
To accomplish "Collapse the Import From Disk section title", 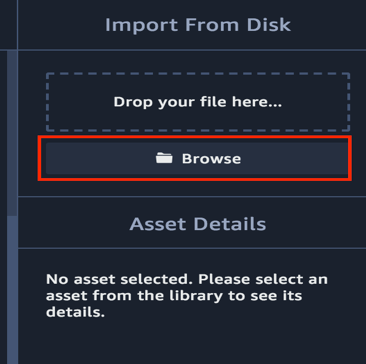I will 198,25.
